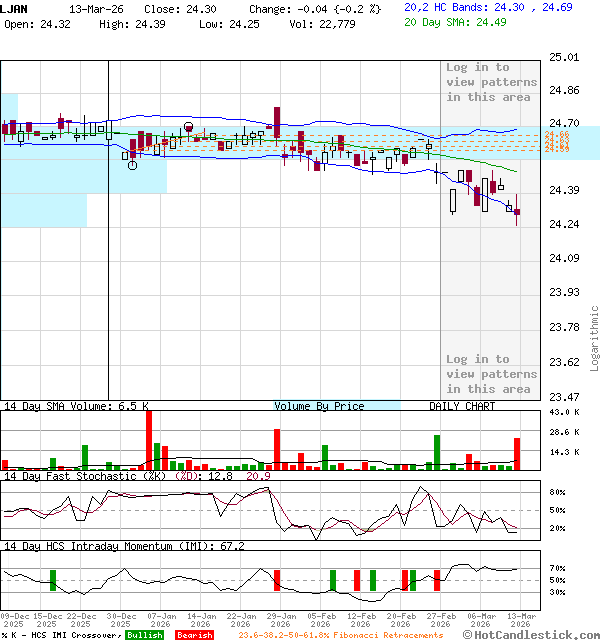Click the green Bullish legend badge
600x640 pixels.
(x=145, y=635)
